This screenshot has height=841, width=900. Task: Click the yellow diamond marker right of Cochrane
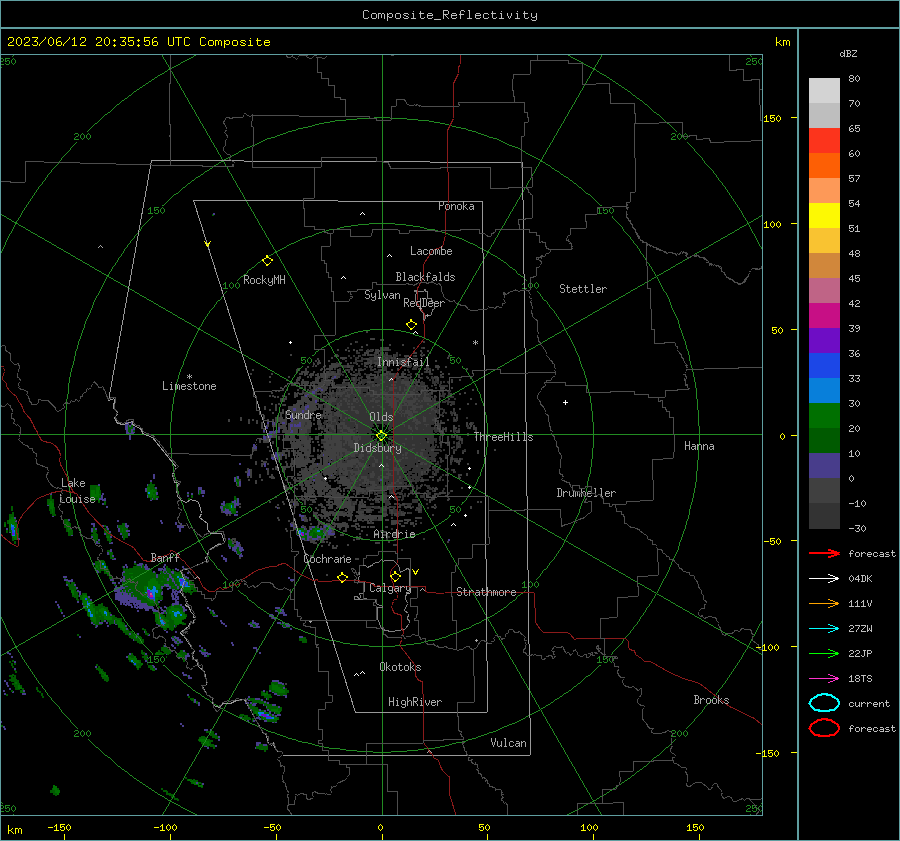[342, 577]
